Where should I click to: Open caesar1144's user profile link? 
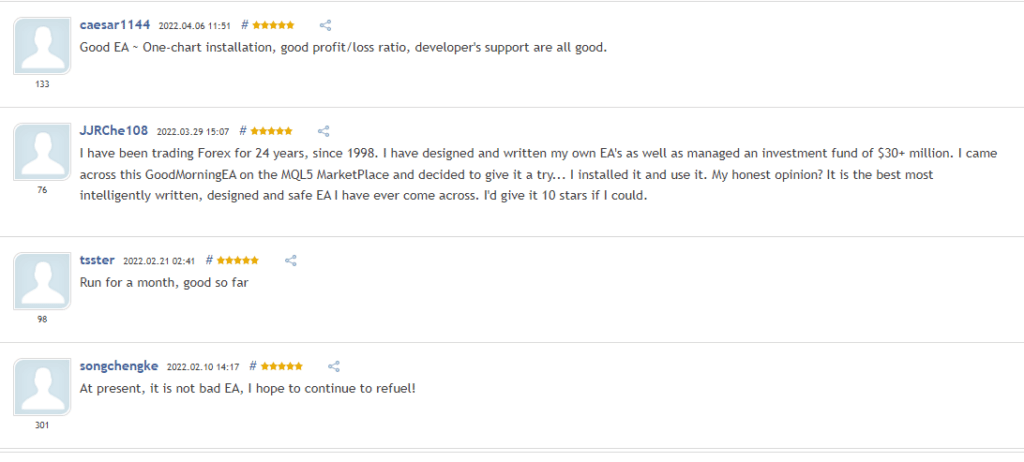(114, 25)
